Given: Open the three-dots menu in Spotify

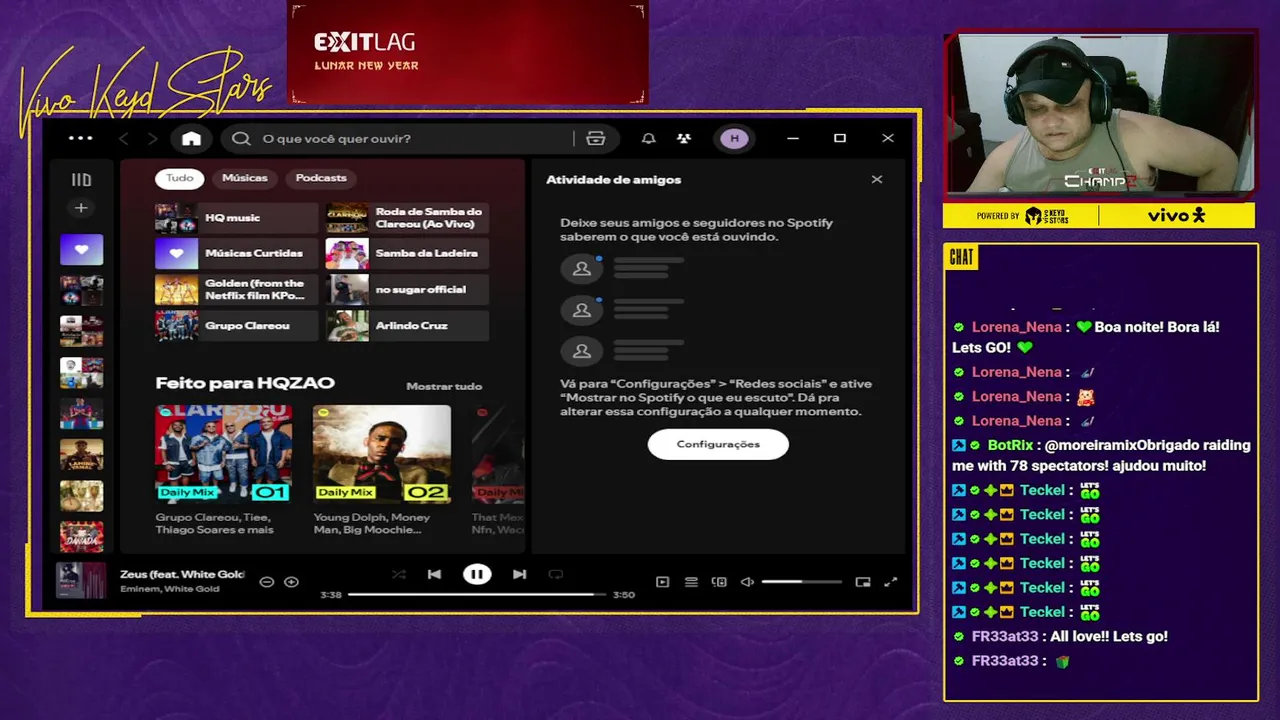Looking at the screenshot, I should pyautogui.click(x=80, y=138).
